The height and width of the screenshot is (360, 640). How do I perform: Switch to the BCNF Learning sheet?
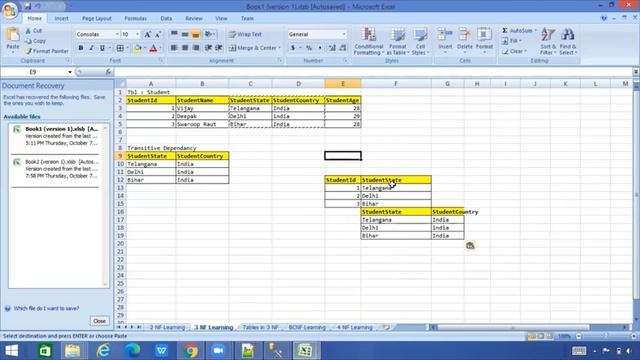pyautogui.click(x=307, y=327)
